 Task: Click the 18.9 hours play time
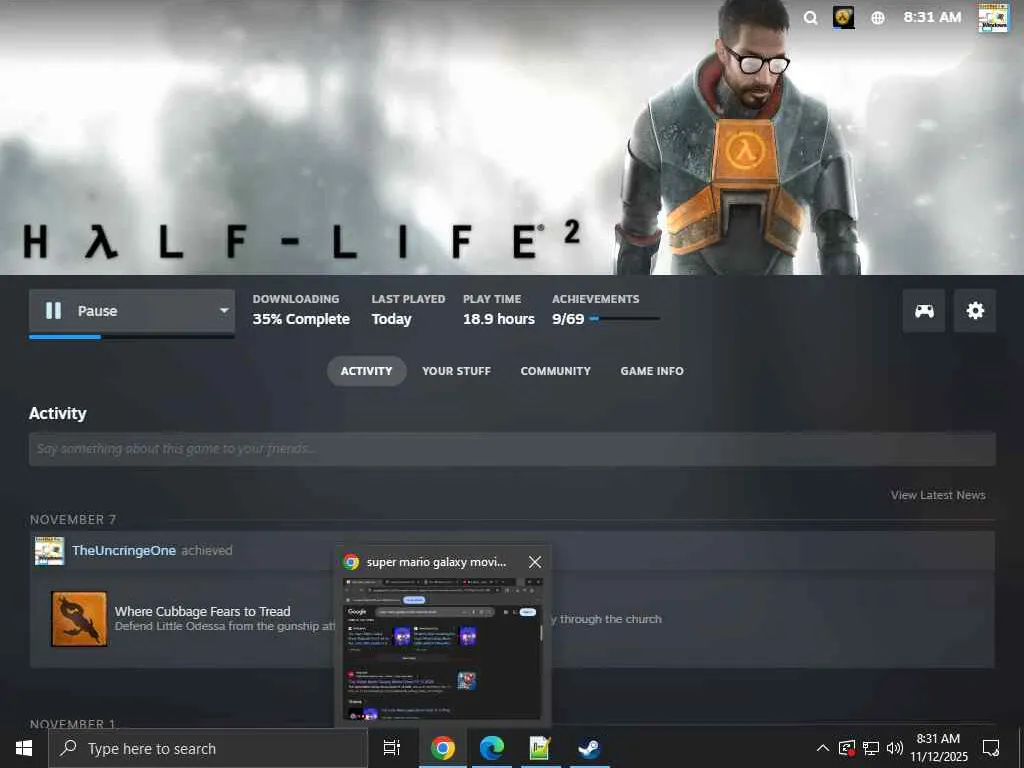point(498,319)
